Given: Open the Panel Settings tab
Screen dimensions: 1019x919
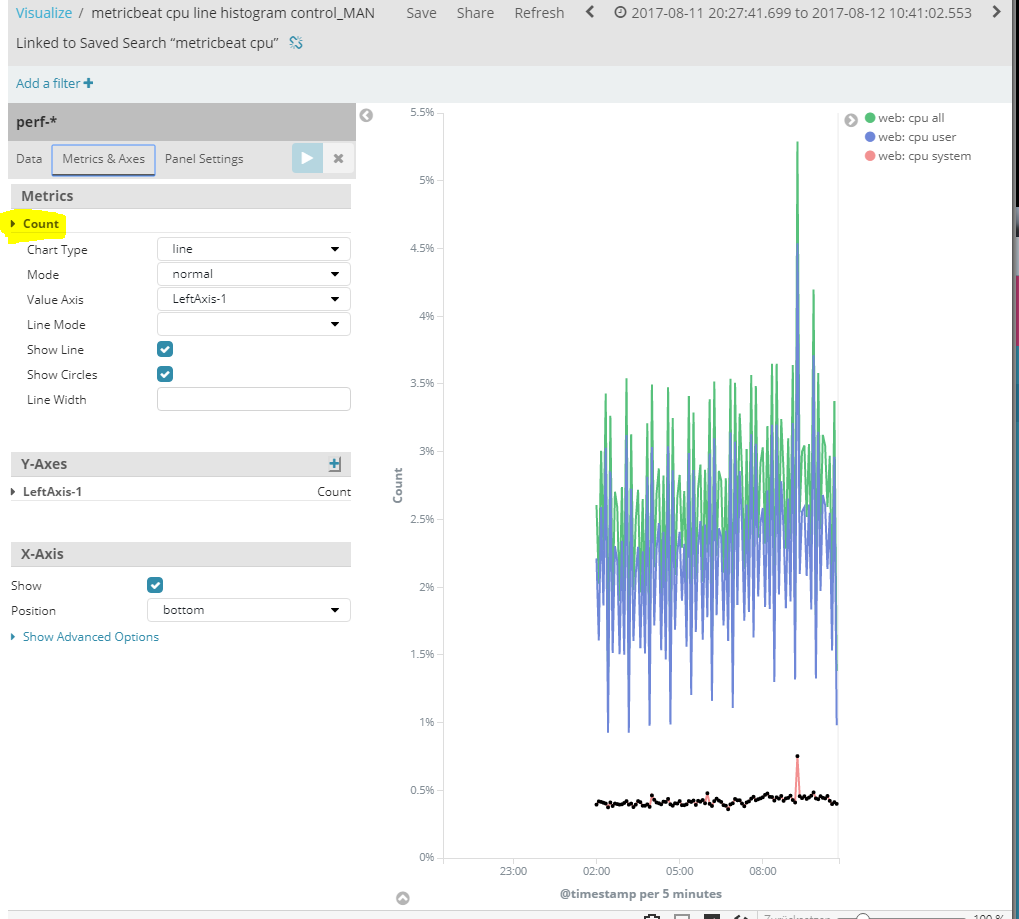Looking at the screenshot, I should click(204, 159).
